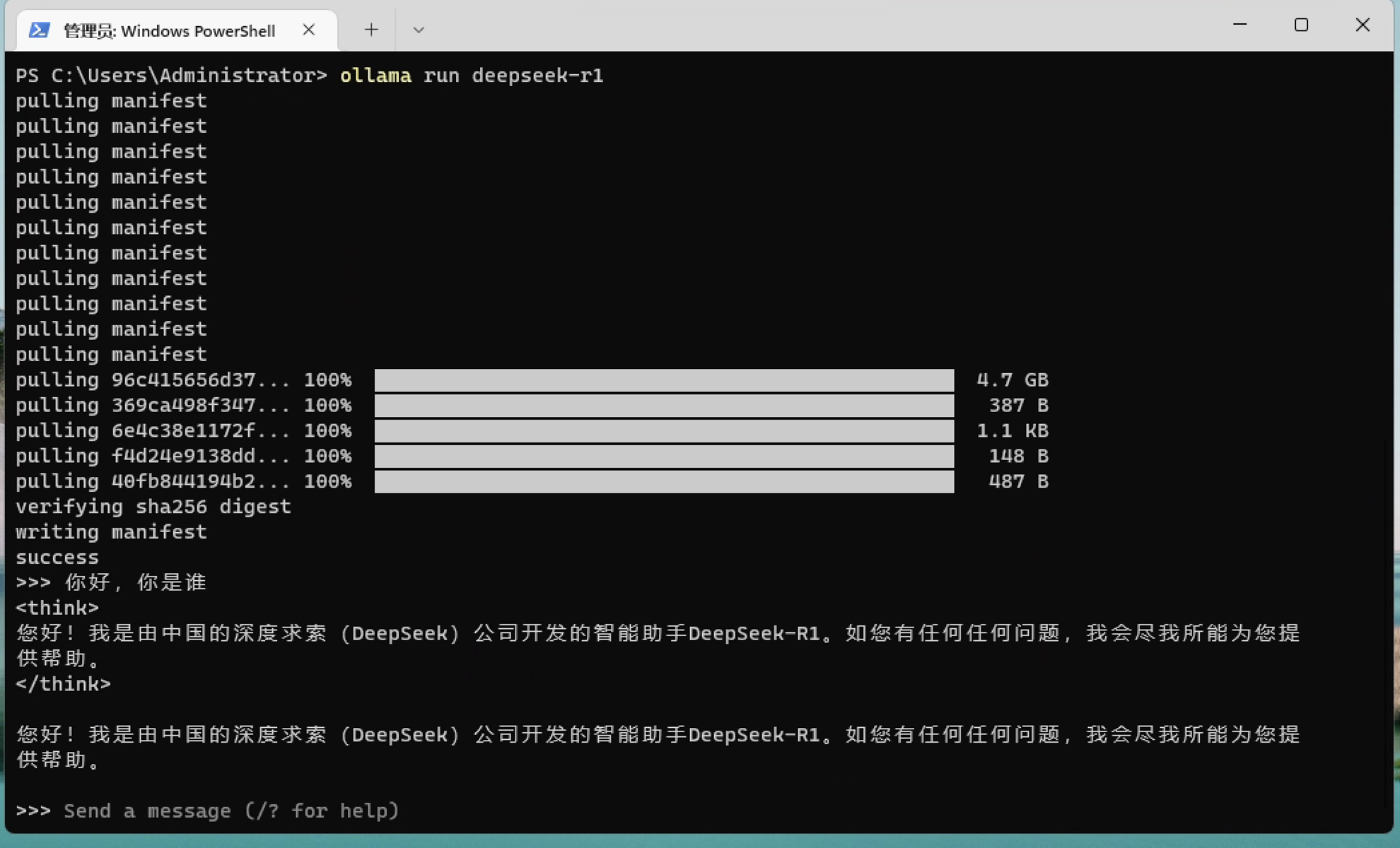1400x848 pixels.
Task: Click the opening <think> tag
Action: click(57, 608)
